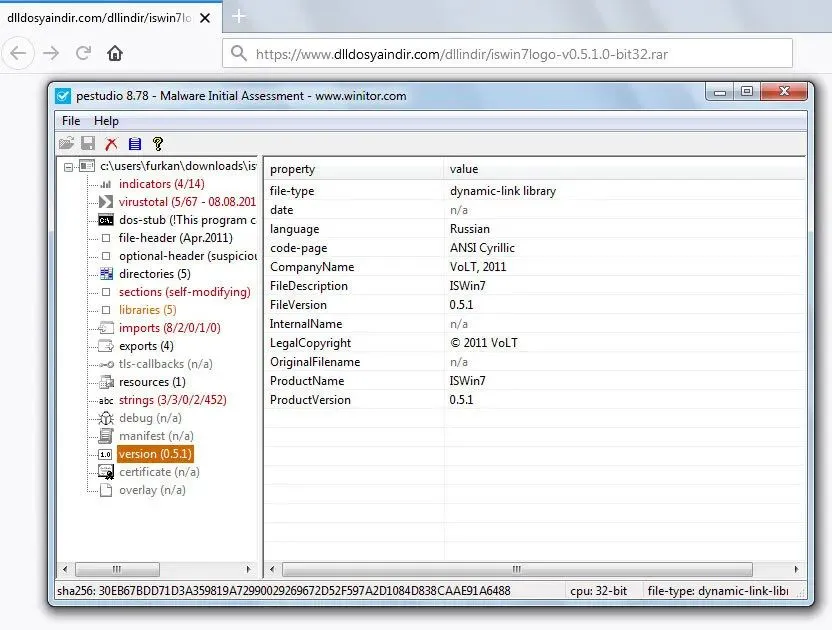Click the blue report list toolbar icon
The height and width of the screenshot is (630, 832).
click(x=134, y=144)
